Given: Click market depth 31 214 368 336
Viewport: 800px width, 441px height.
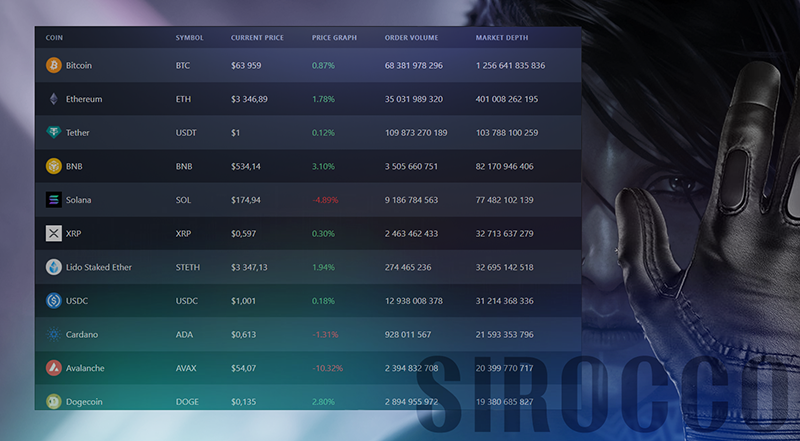Looking at the screenshot, I should pyautogui.click(x=505, y=301).
